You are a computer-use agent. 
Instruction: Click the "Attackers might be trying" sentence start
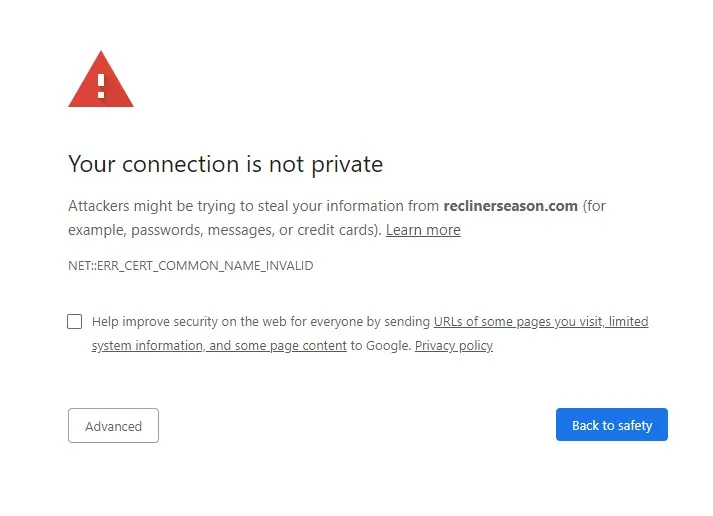tap(152, 206)
